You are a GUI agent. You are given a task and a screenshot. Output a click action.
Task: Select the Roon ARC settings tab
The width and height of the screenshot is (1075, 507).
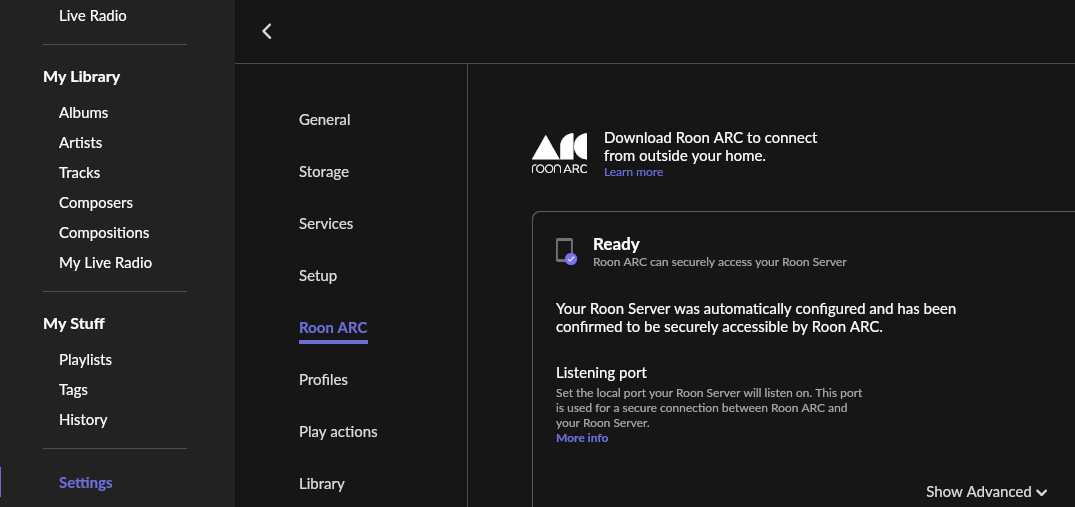[333, 328]
